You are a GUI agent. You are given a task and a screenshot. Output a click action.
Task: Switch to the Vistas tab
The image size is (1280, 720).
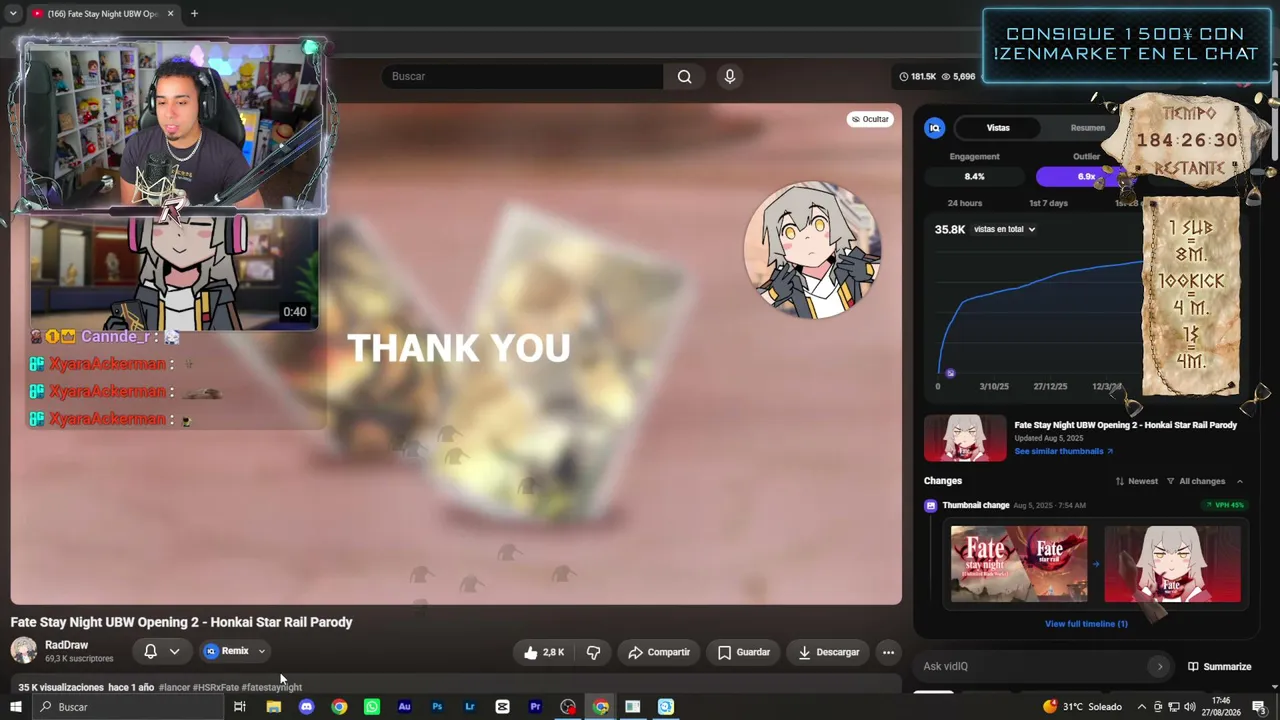(998, 128)
